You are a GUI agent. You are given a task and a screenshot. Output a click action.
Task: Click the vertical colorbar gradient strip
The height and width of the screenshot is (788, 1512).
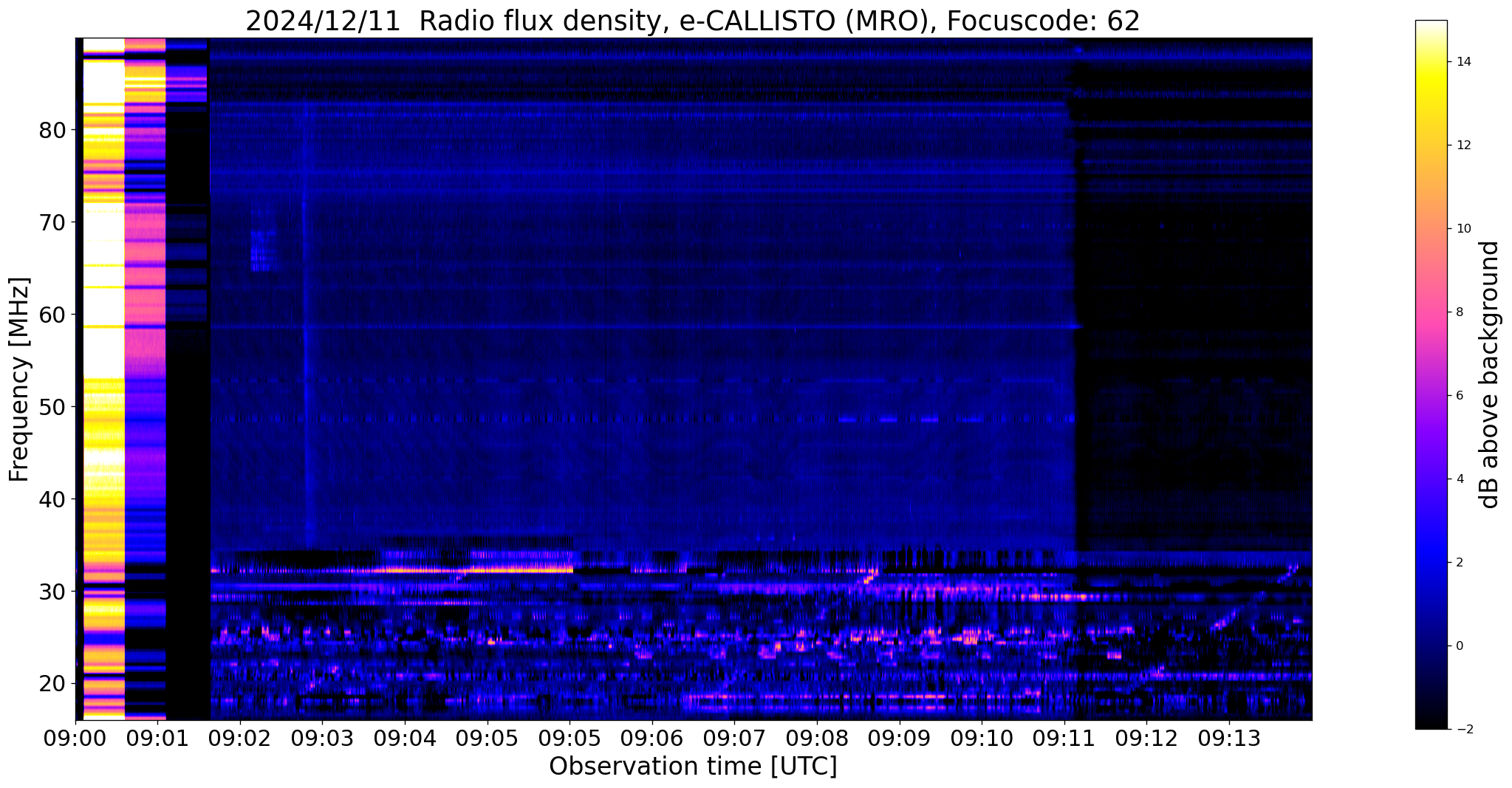[1431, 375]
